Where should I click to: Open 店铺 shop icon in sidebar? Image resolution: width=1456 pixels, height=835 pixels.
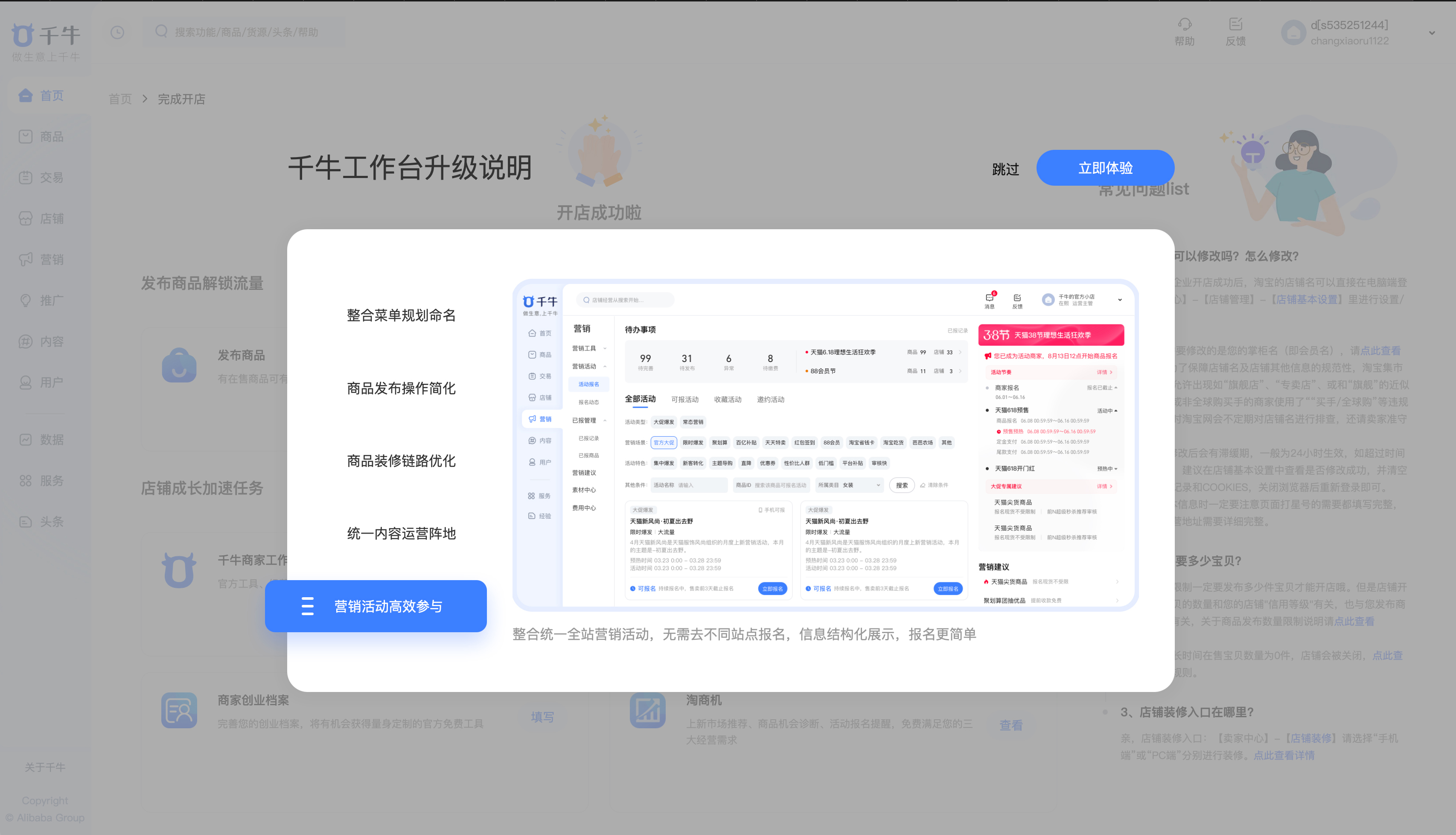25,219
